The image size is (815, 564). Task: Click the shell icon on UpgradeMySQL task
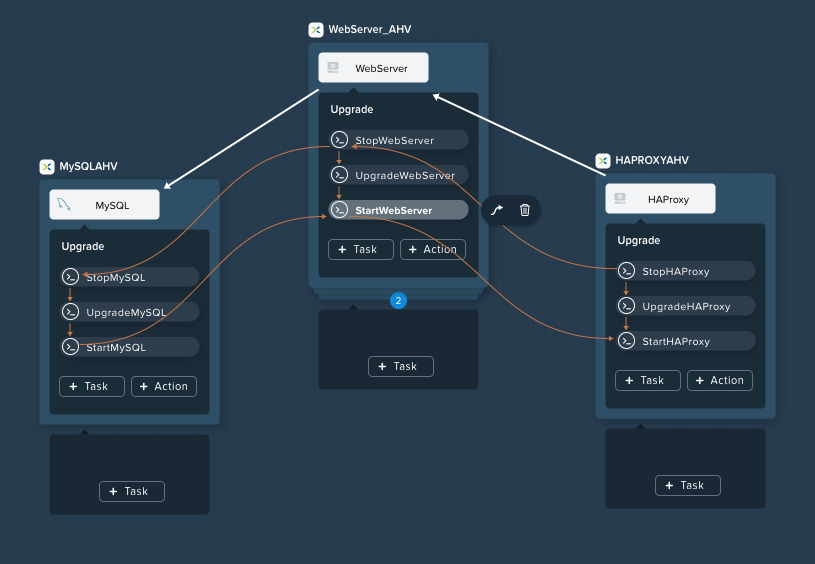[x=70, y=312]
